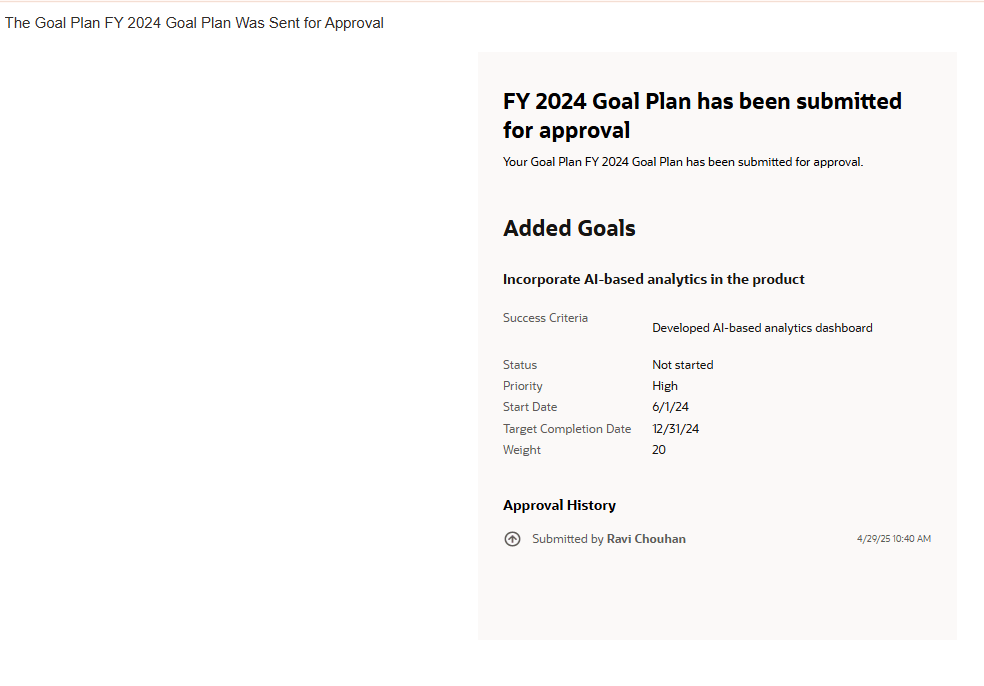Image resolution: width=984 pixels, height=686 pixels.
Task: Click the 'Your Goal Plan FY 2024' confirmation sentence
Action: point(682,162)
